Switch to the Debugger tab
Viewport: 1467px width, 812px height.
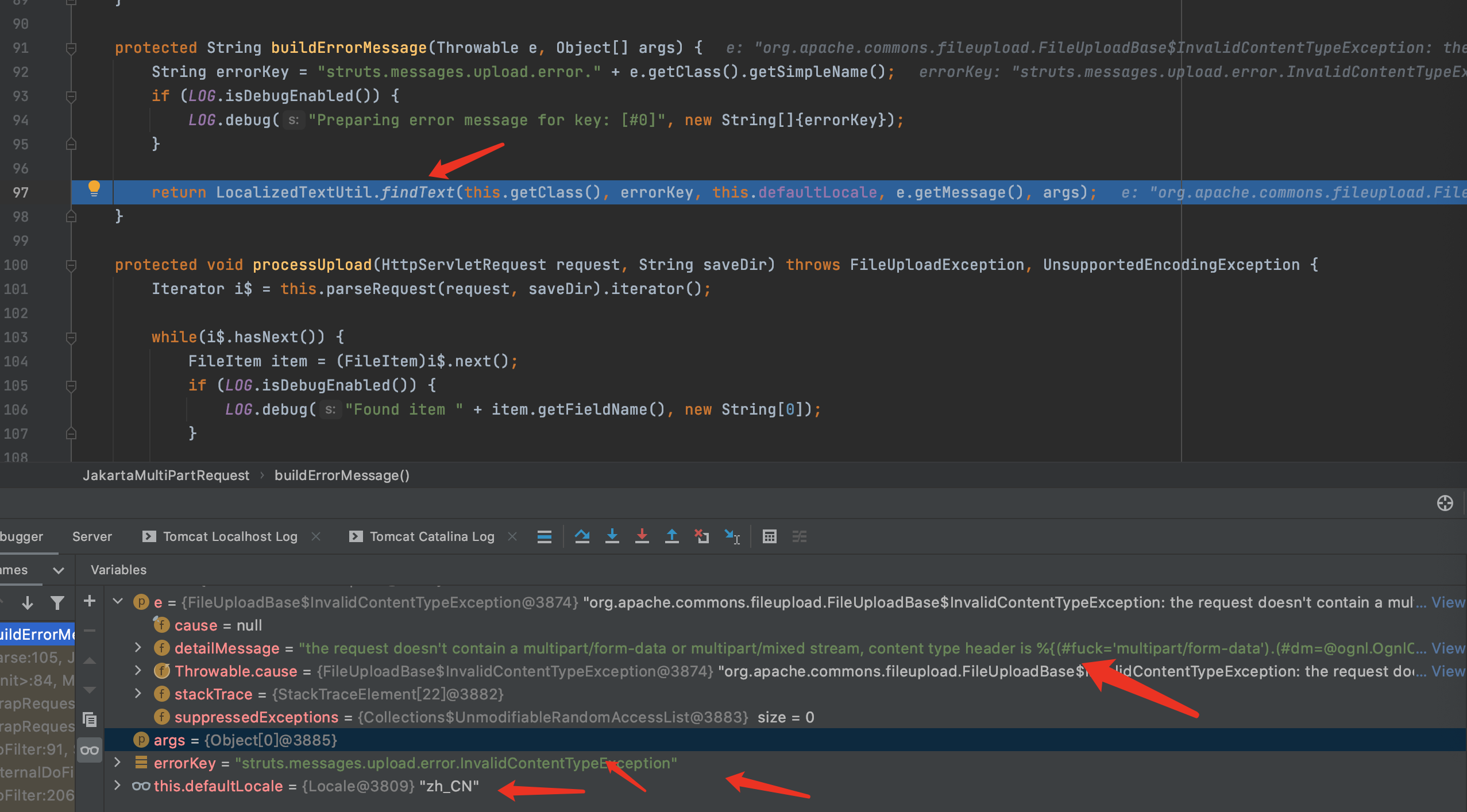coord(21,536)
